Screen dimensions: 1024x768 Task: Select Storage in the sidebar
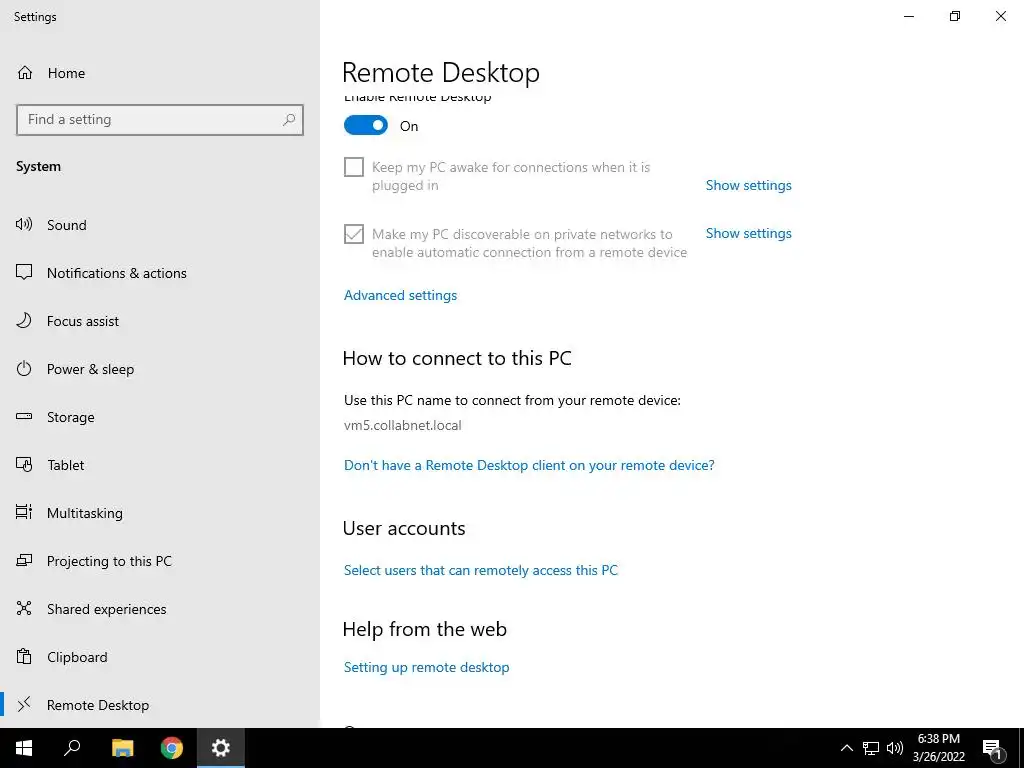pos(160,417)
